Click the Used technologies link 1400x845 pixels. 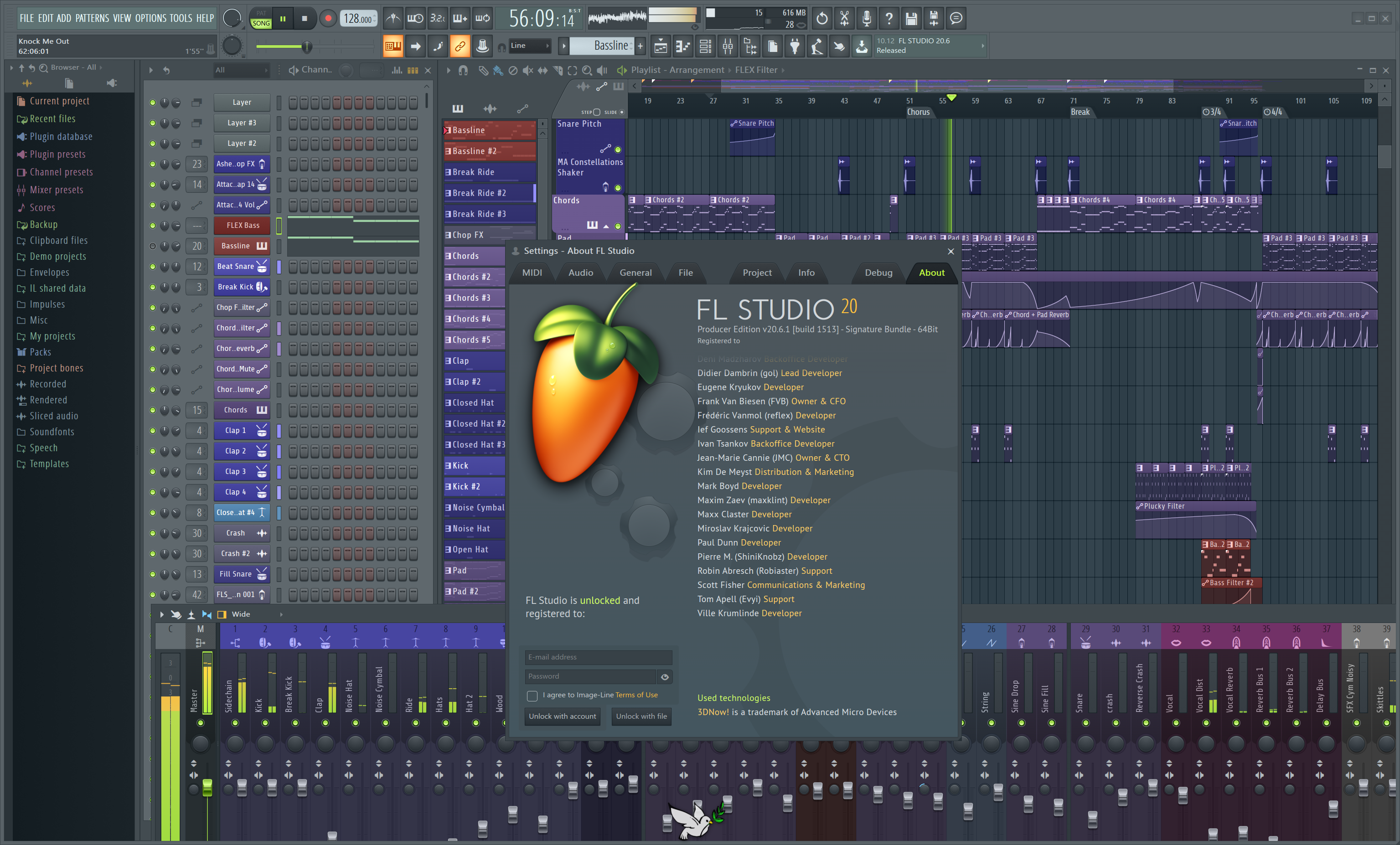(734, 699)
